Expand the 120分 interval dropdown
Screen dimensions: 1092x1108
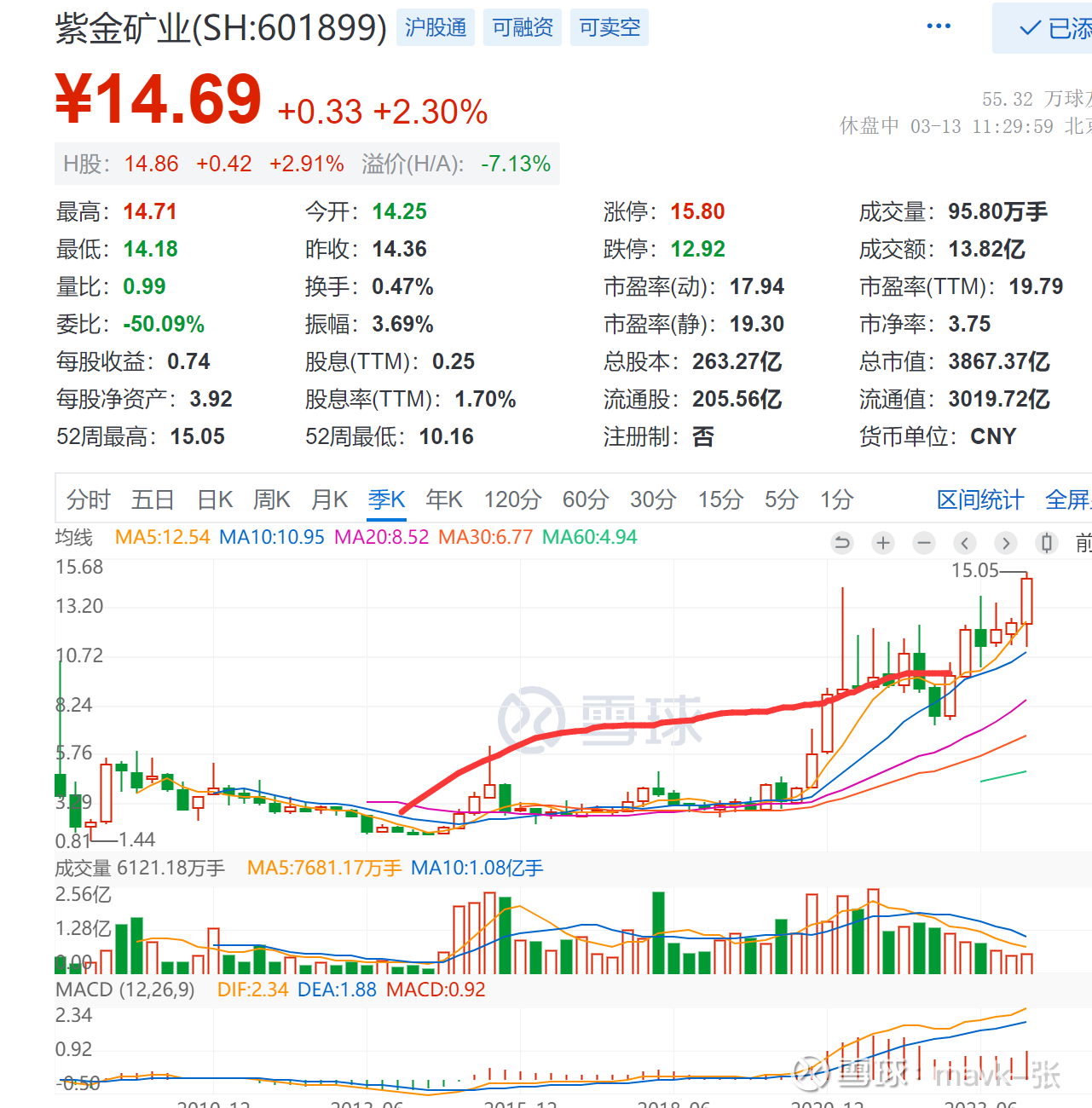(x=511, y=500)
